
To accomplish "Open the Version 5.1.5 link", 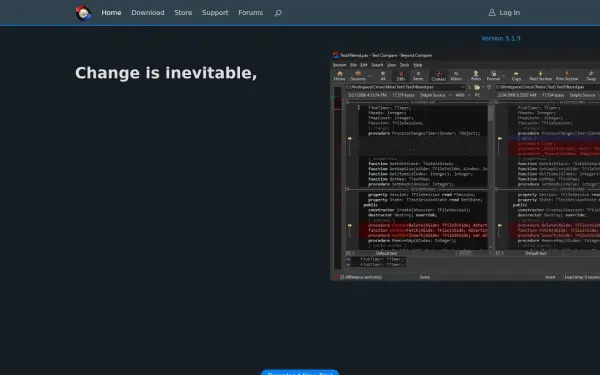I will [x=501, y=38].
